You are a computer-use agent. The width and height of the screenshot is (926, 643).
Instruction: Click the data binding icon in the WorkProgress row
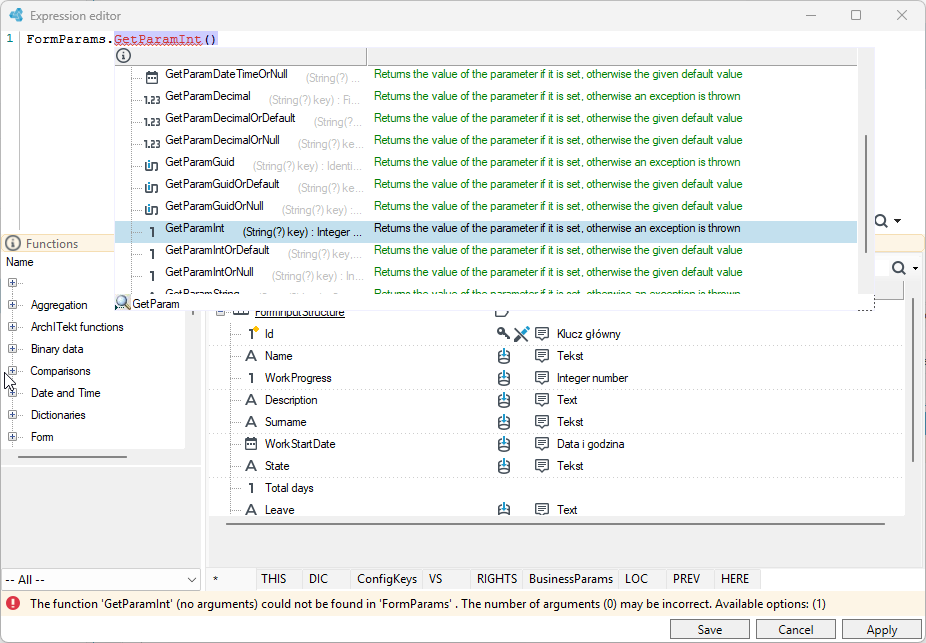click(x=504, y=378)
